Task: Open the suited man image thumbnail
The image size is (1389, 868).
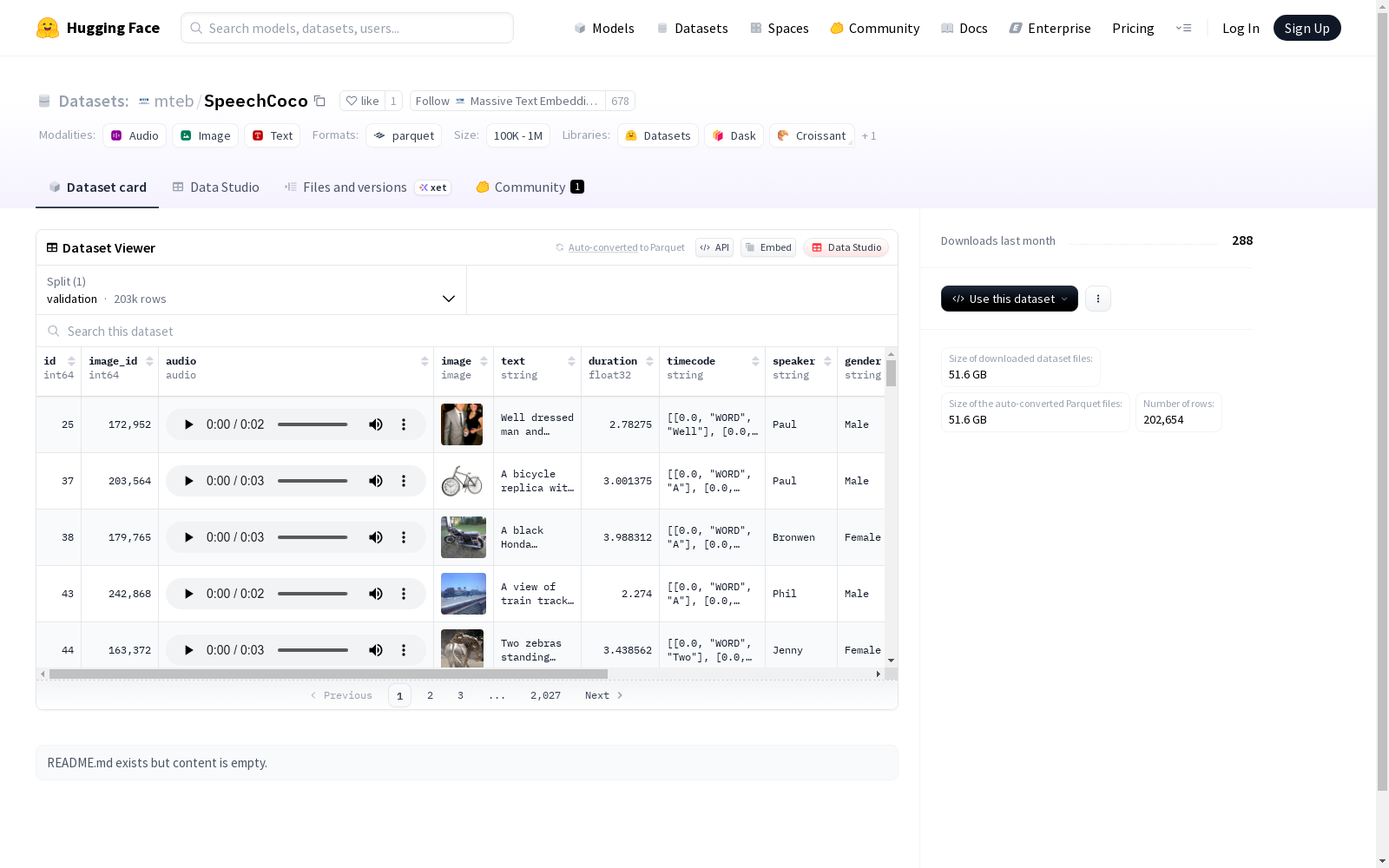Action: [x=462, y=424]
